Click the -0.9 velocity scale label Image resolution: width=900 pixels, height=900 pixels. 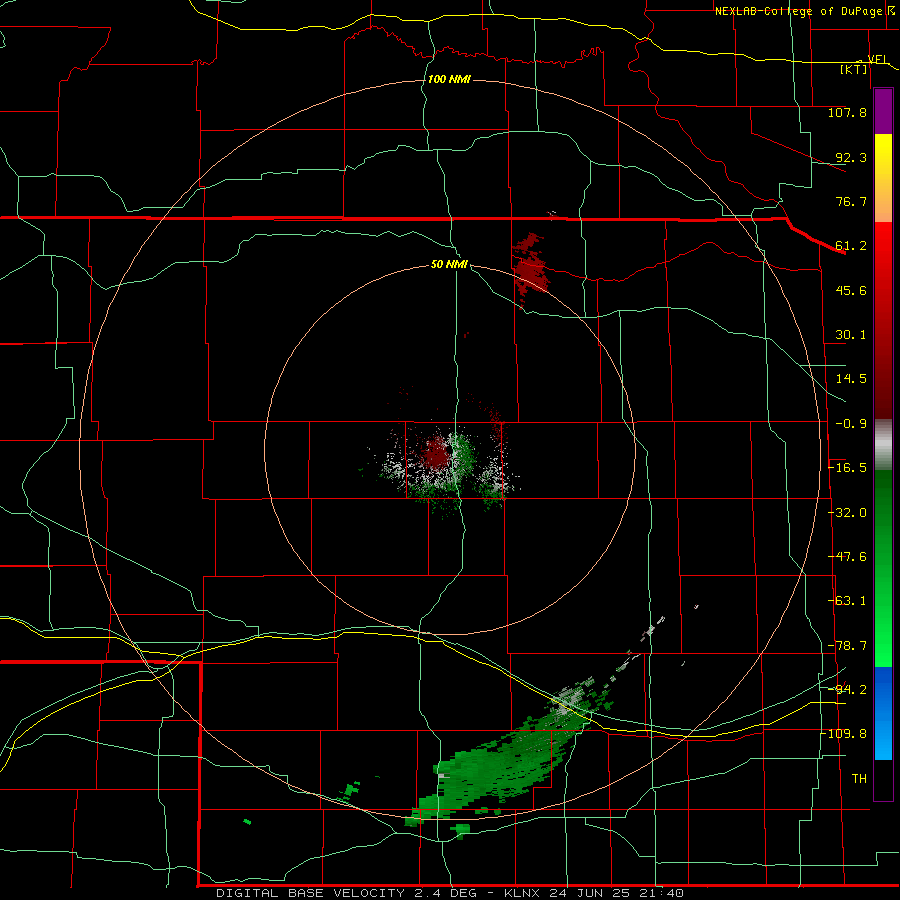click(x=851, y=424)
